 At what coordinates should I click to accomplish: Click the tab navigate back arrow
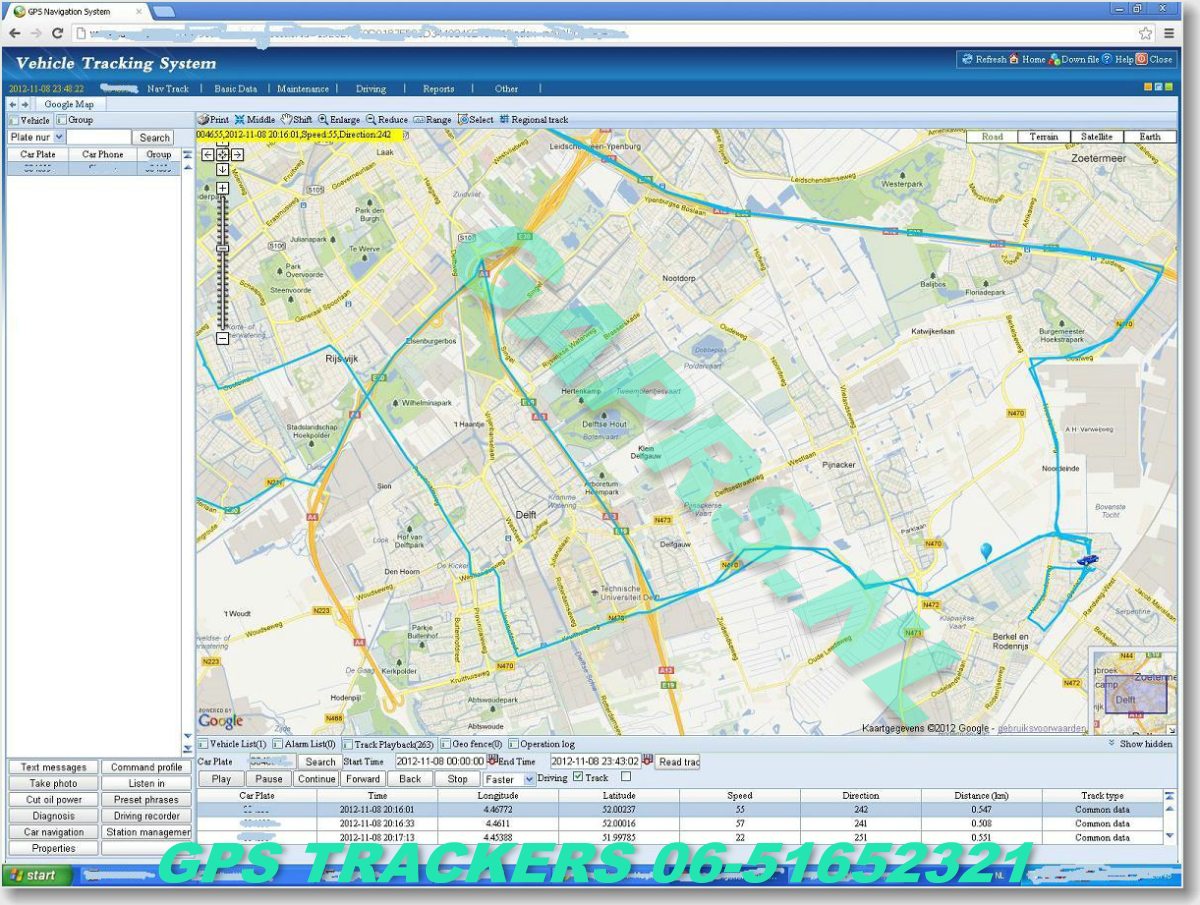click(12, 104)
